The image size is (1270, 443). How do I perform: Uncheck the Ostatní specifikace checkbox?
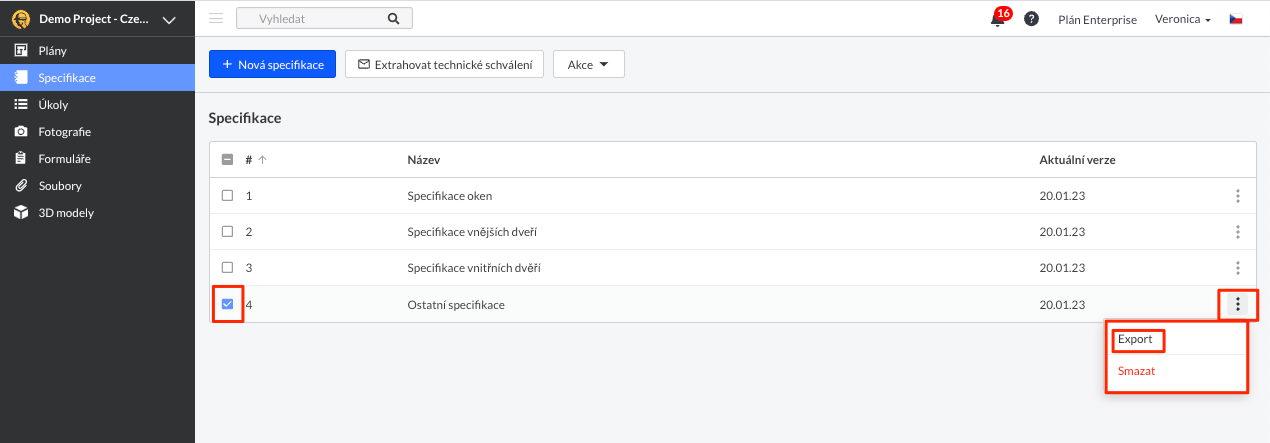tap(227, 304)
